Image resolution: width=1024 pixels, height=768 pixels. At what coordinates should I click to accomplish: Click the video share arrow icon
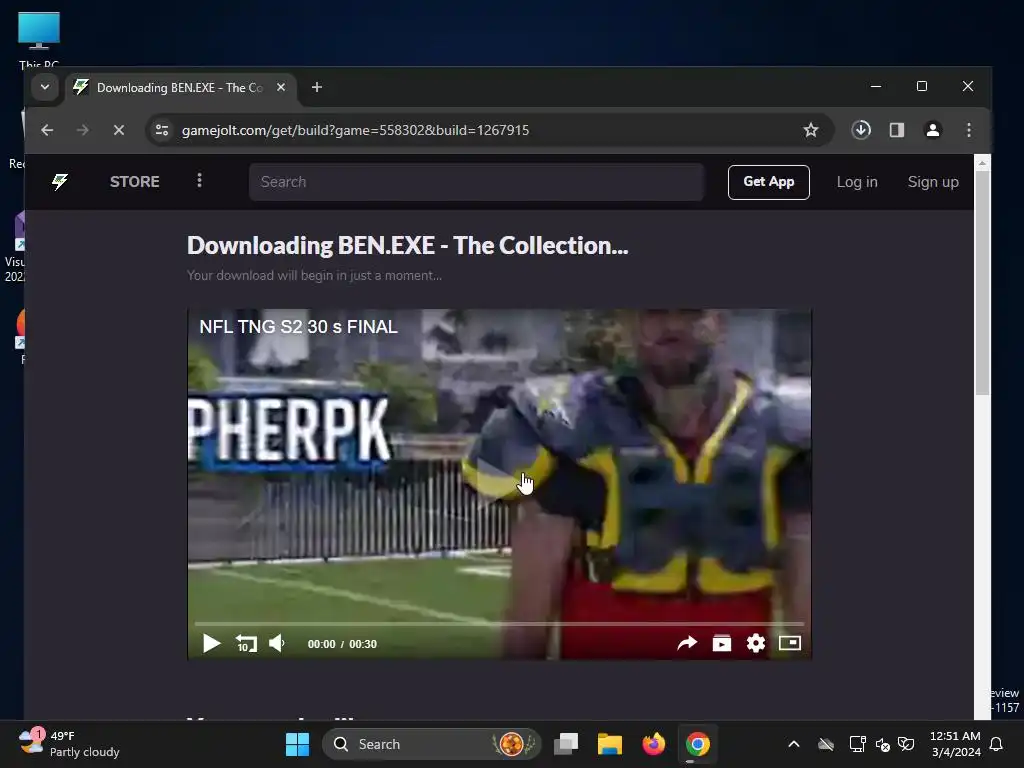pyautogui.click(x=687, y=643)
